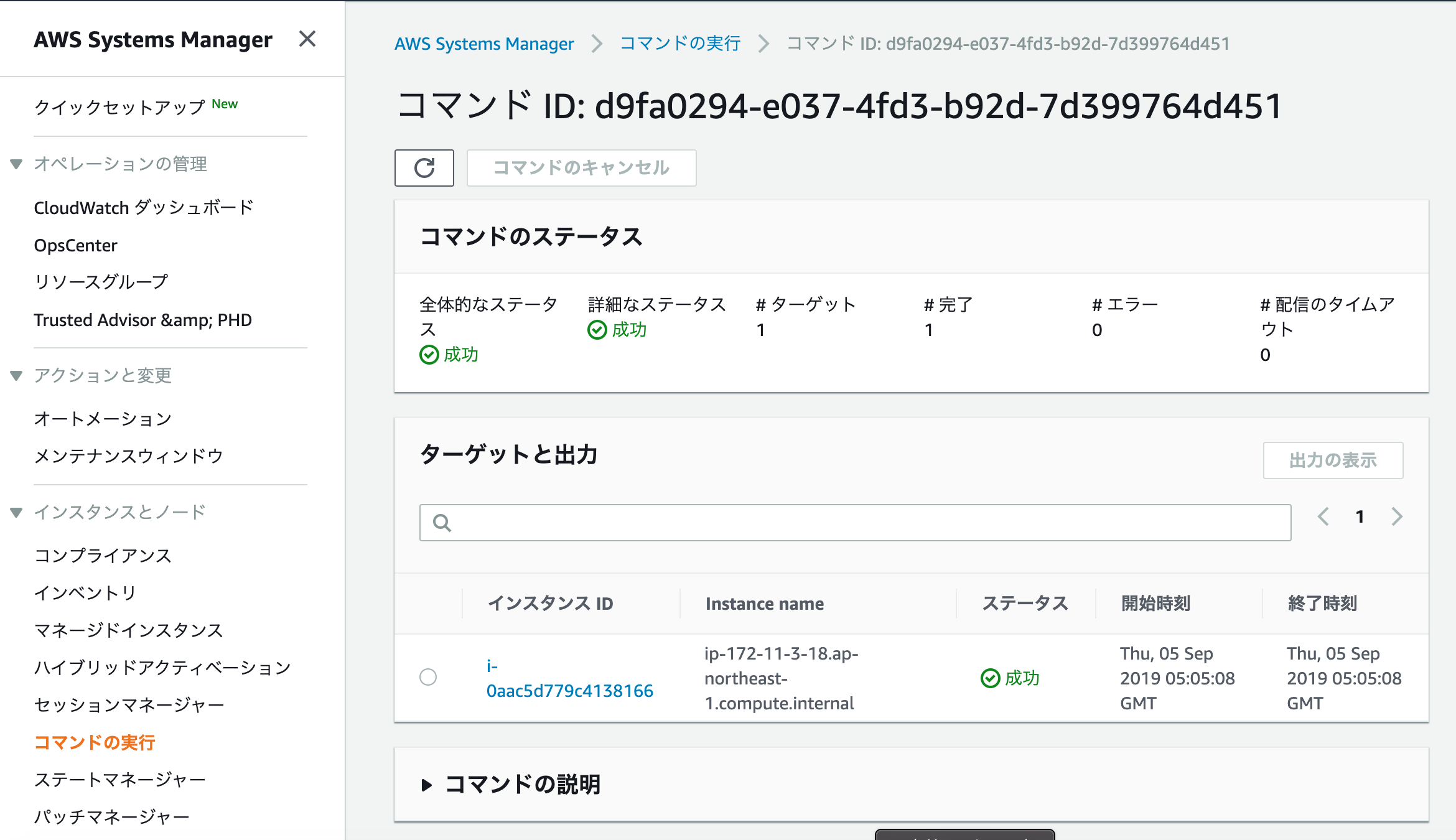Click the # ターゲット label
This screenshot has width=1456, height=840.
pos(806,305)
